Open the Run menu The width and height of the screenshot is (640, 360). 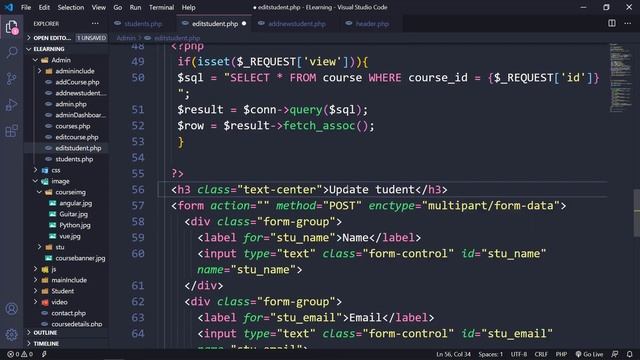point(135,7)
